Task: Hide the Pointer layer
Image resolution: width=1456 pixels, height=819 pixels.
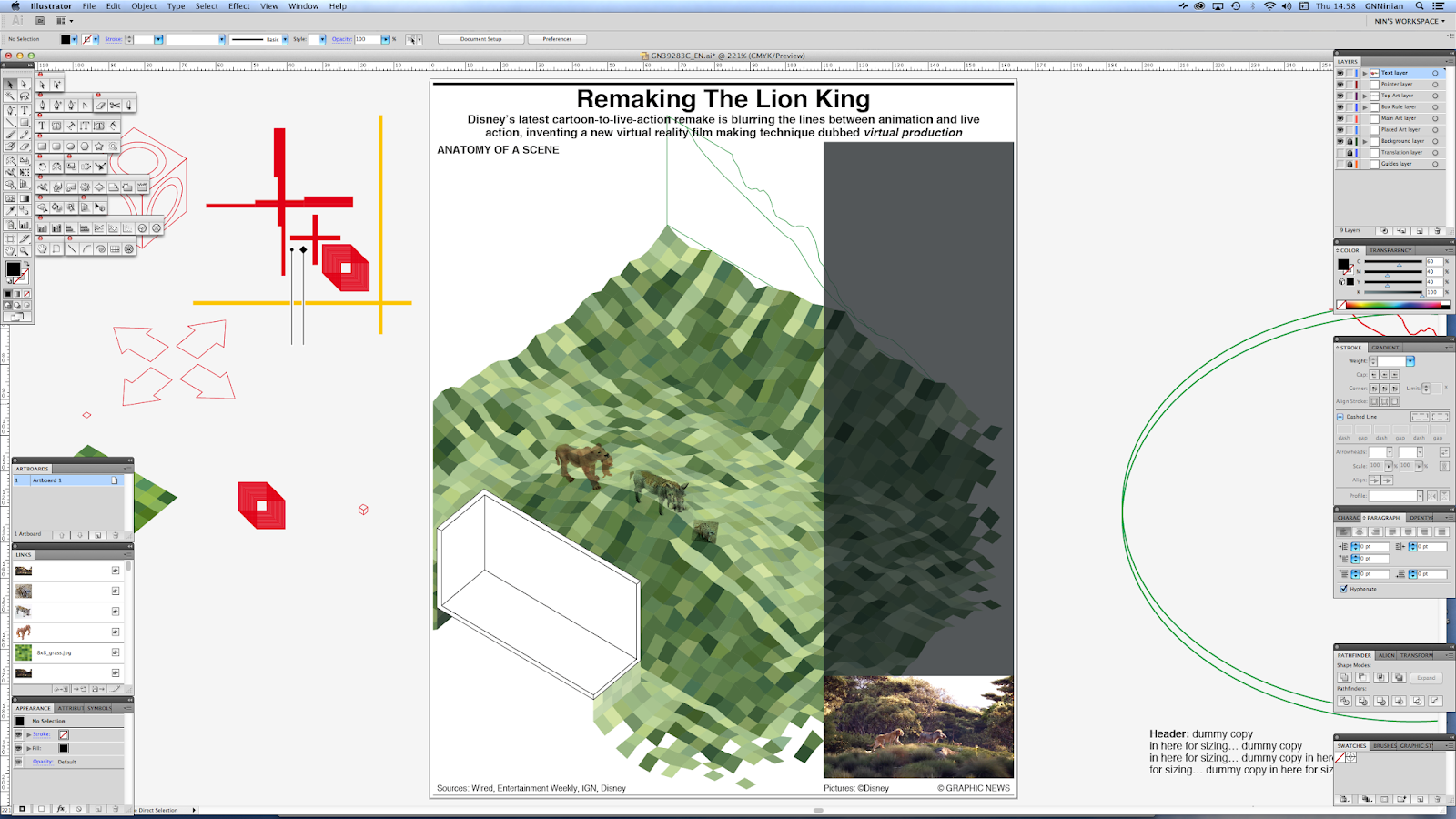Action: [x=1340, y=85]
